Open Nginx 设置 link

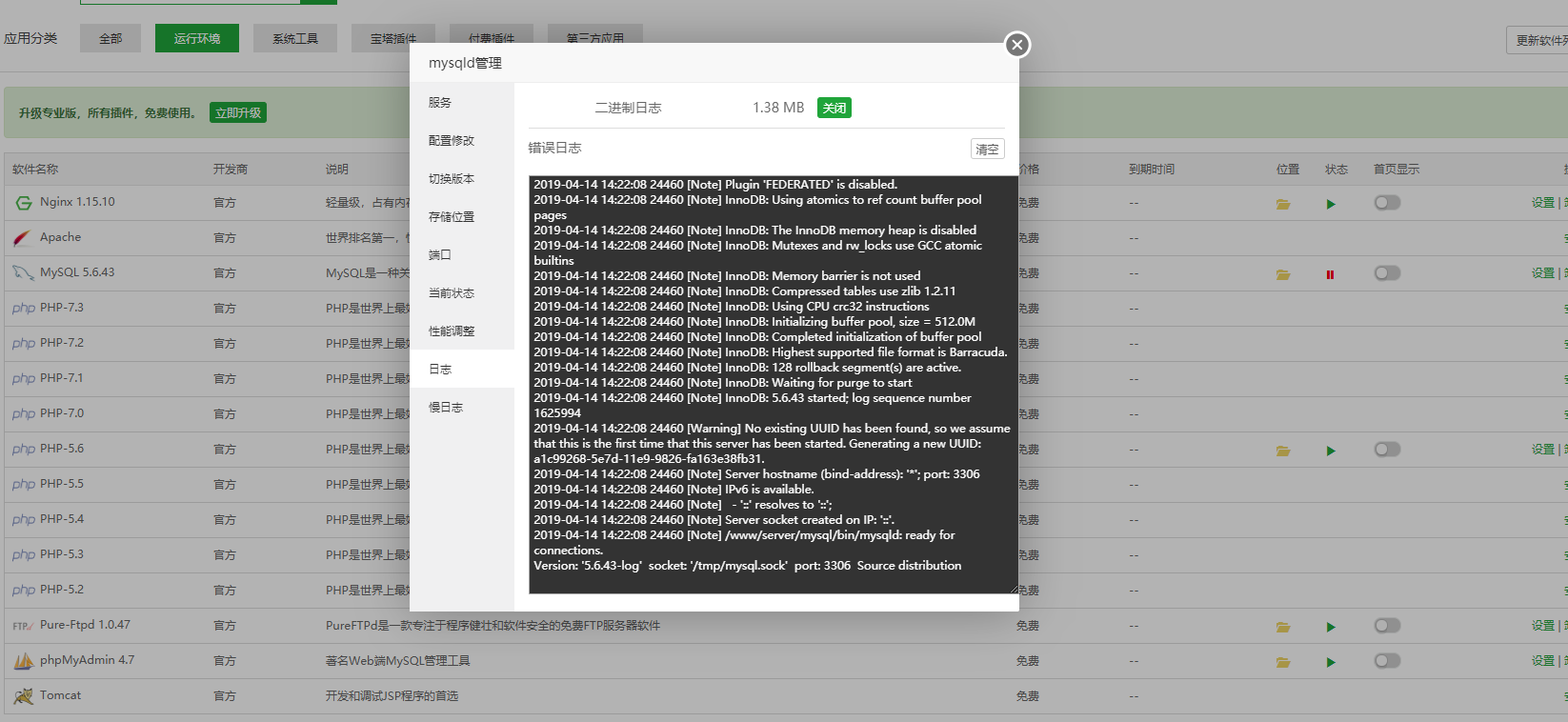pos(1543,203)
